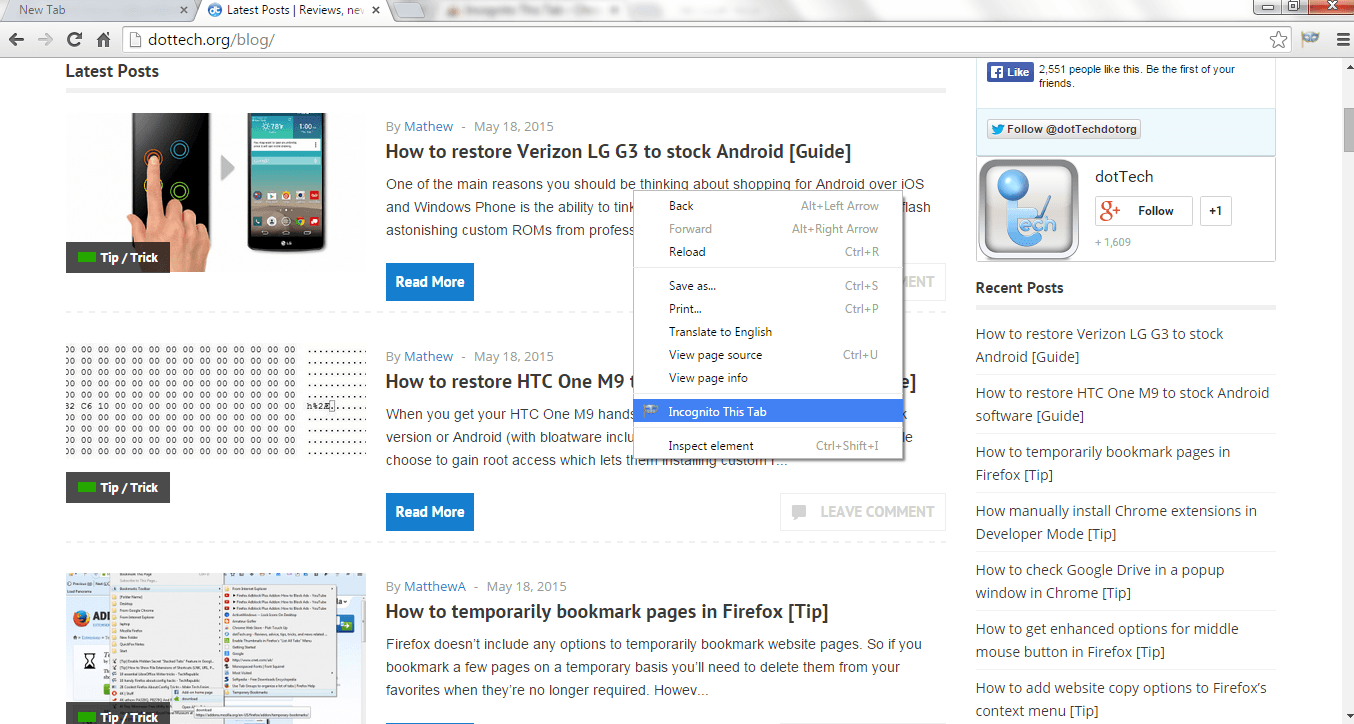
Task: Click the Firefox bookmarks post thumbnail
Action: [x=216, y=648]
